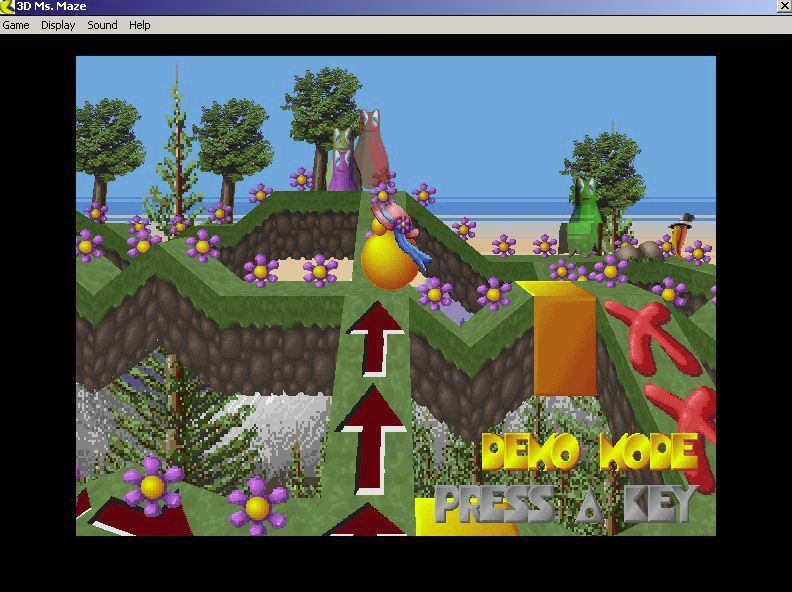
Task: Click the large purple flower under the pine tree
Action: [x=152, y=486]
